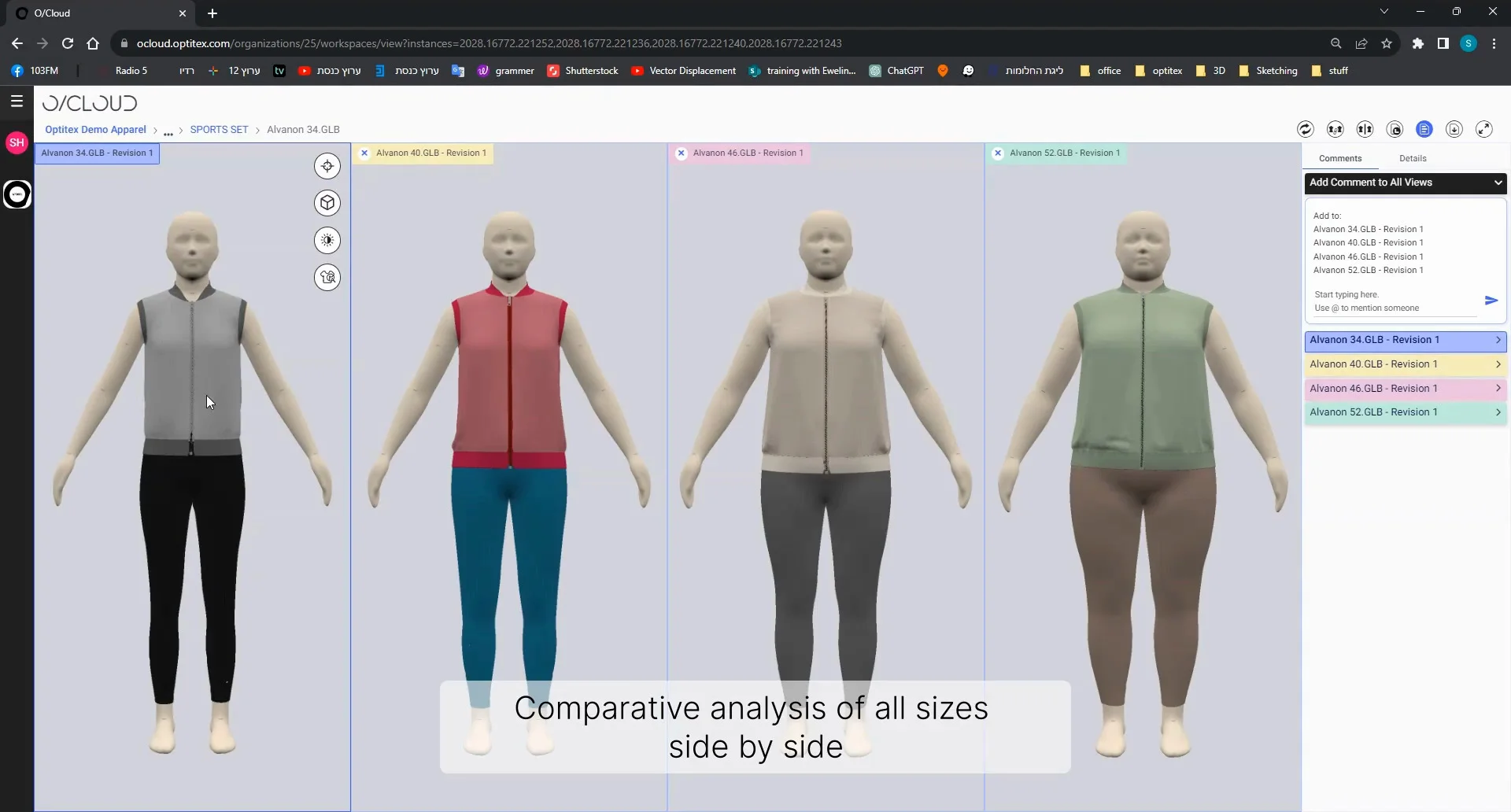Open the lighting brightness settings icon
Screen dimensions: 1511x812
(327, 240)
